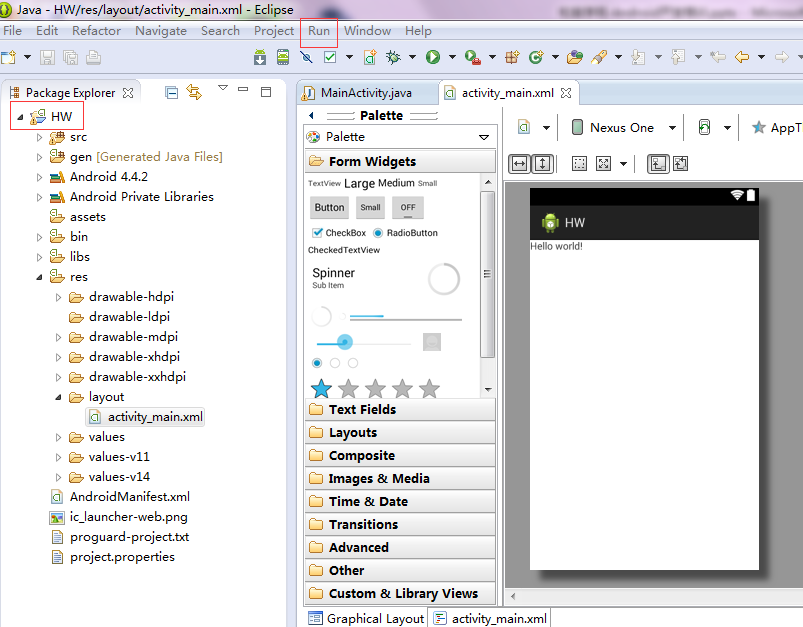Toggle fill height layout button
Viewport: 803px width, 627px height.
tap(542, 164)
